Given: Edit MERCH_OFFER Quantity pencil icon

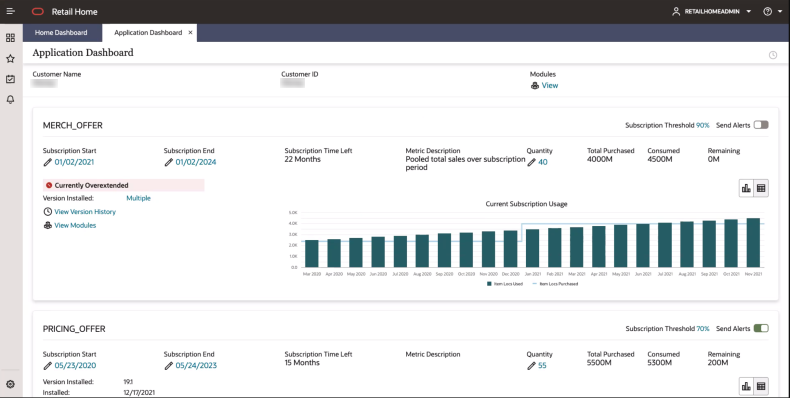Looking at the screenshot, I should point(532,162).
